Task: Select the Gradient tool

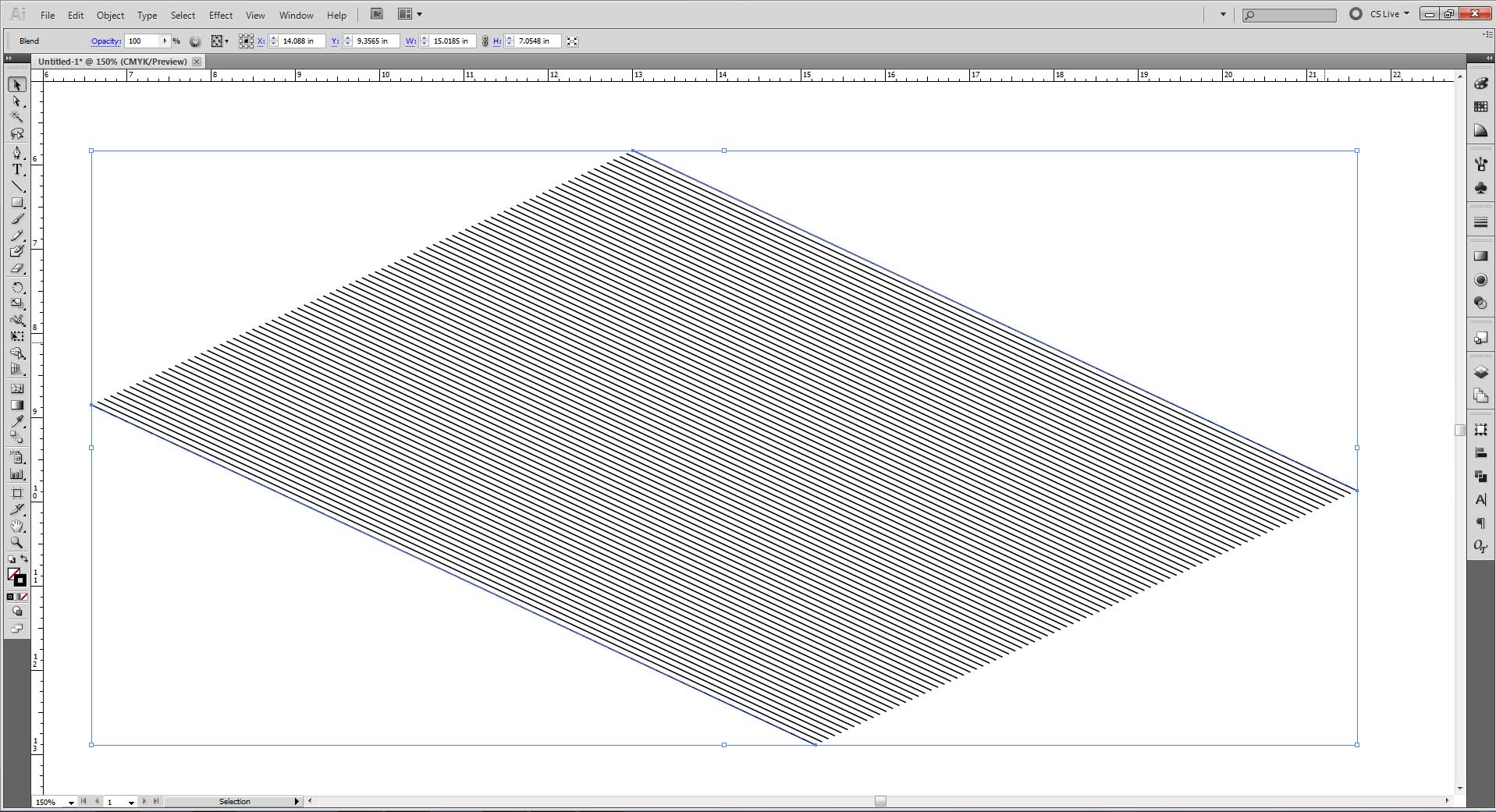Action: [x=16, y=405]
